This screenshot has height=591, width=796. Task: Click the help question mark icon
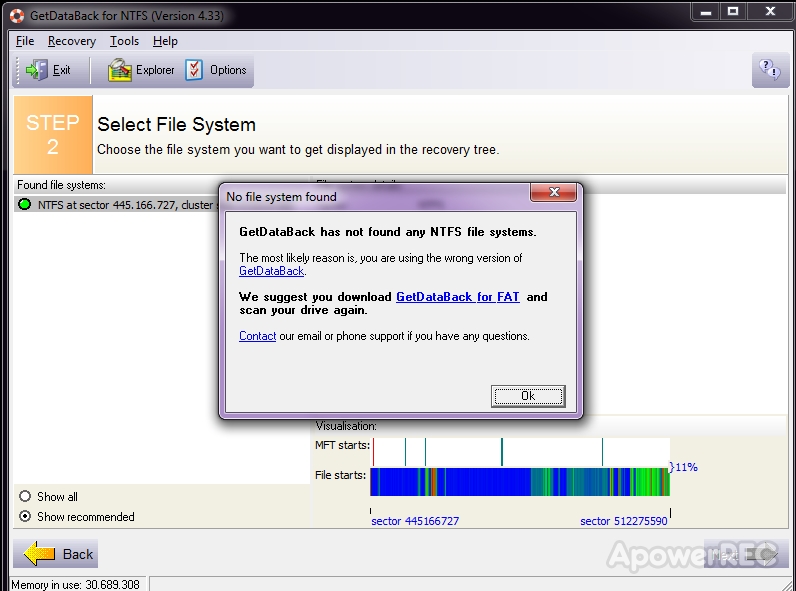point(770,70)
